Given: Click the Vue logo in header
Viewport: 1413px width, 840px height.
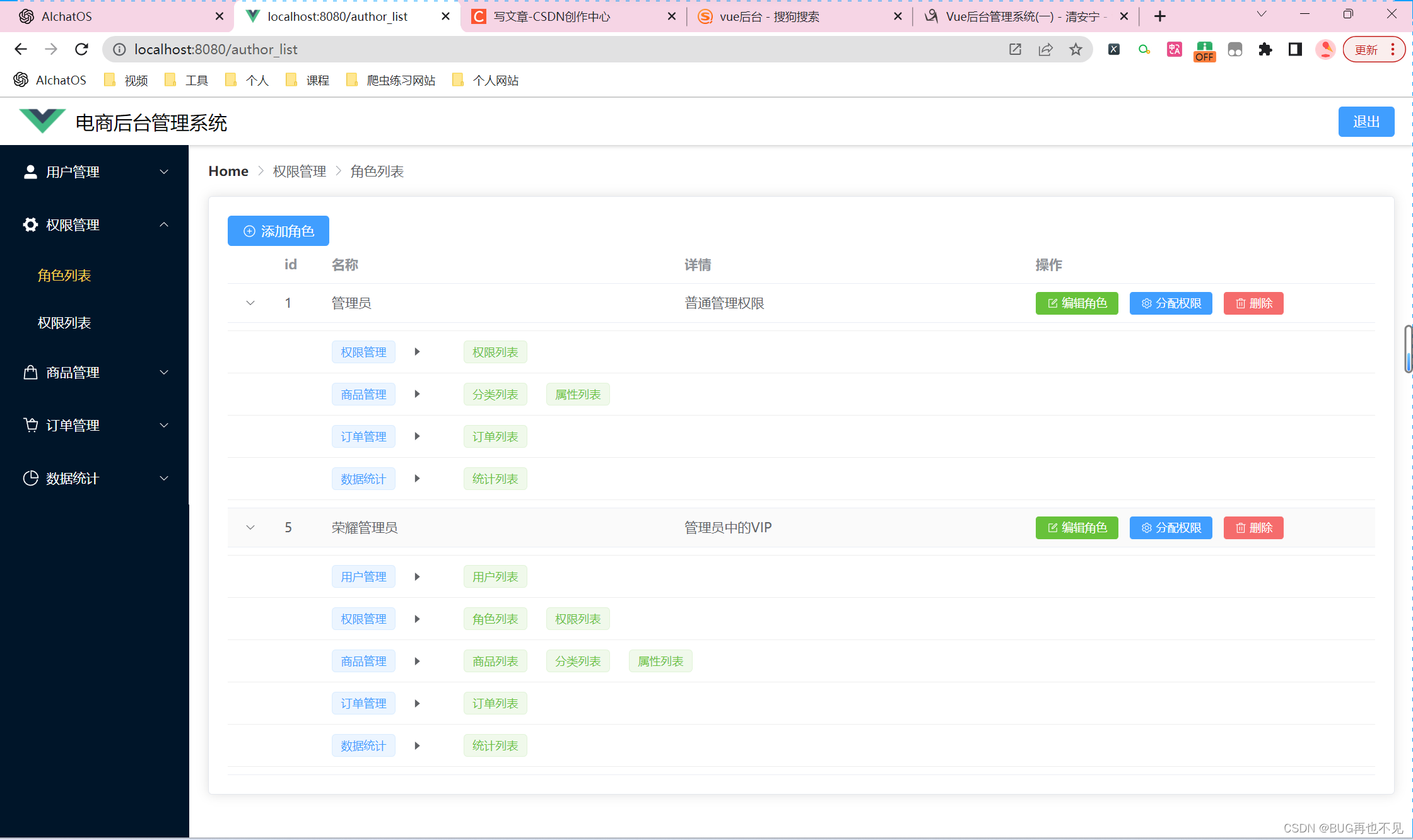Looking at the screenshot, I should 42,120.
